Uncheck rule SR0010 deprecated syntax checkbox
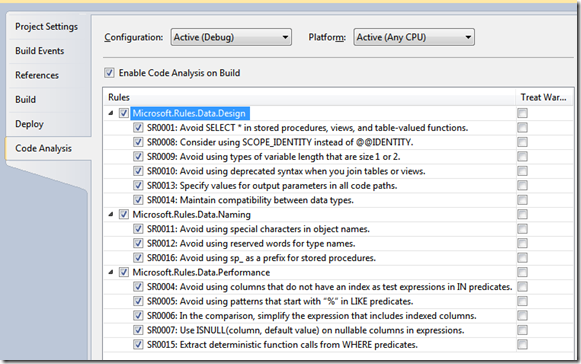Screen dimensions: 581x364 pyautogui.click(x=138, y=171)
